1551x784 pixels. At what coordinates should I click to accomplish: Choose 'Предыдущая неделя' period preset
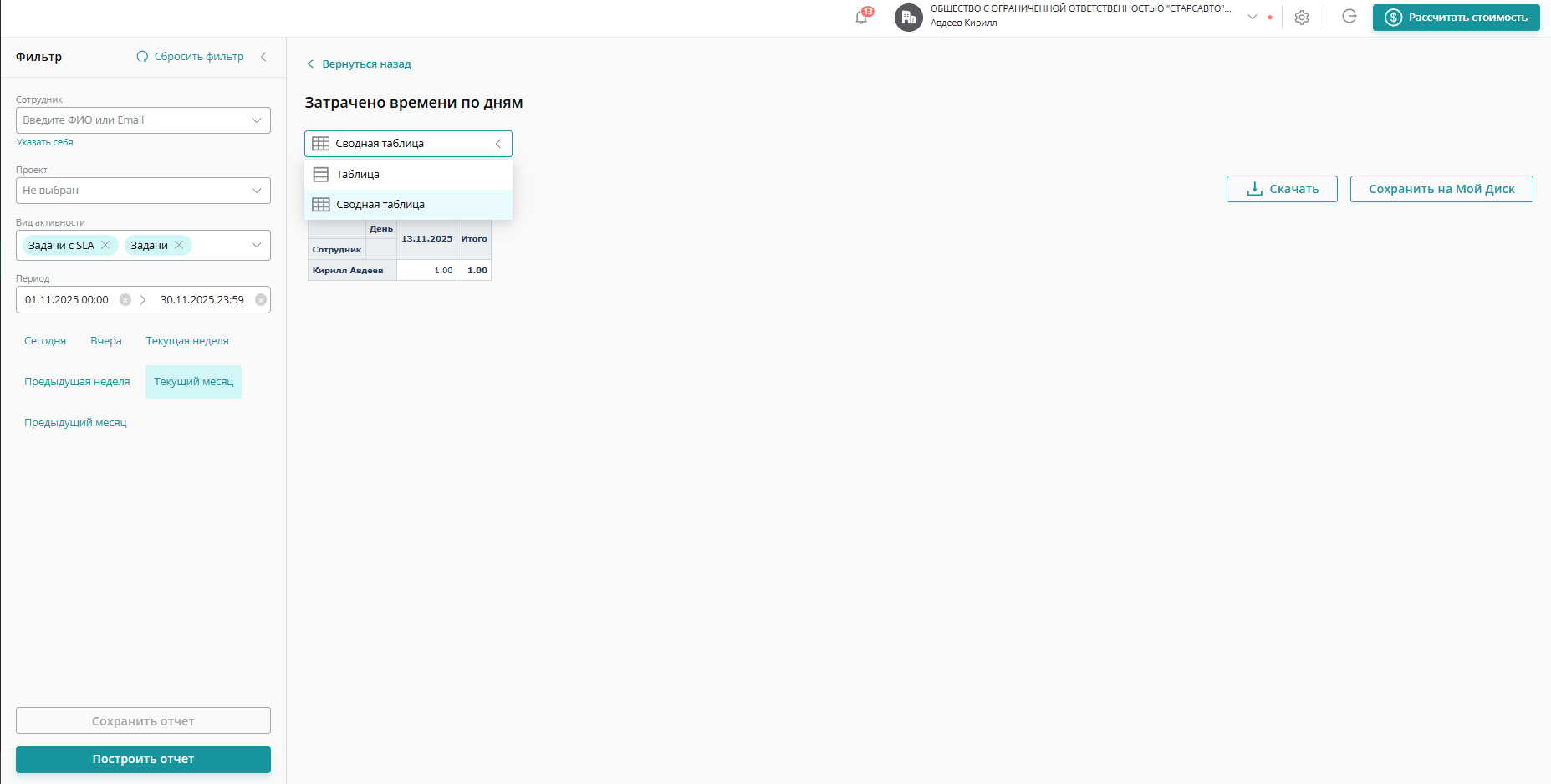pos(77,382)
